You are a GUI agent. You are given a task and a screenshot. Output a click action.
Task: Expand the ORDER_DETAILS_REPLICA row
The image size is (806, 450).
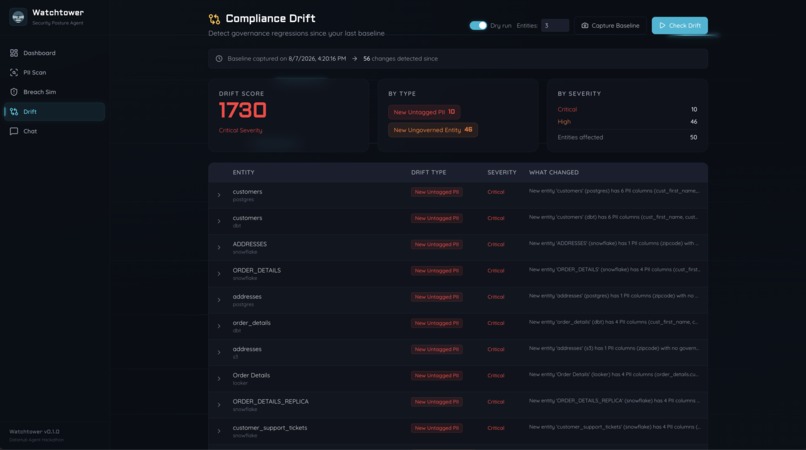tap(219, 405)
